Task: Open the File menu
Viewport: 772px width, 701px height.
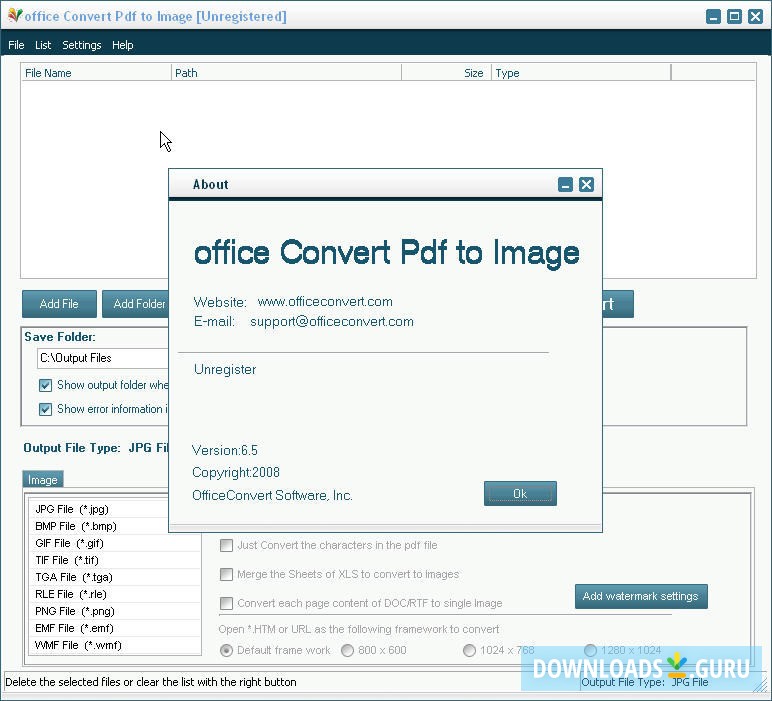Action: tap(16, 45)
